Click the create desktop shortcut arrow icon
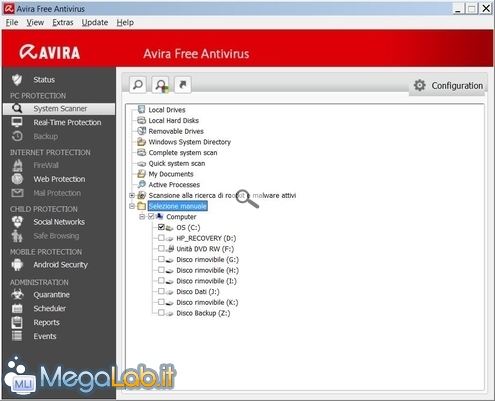495x401 pixels. [x=183, y=85]
